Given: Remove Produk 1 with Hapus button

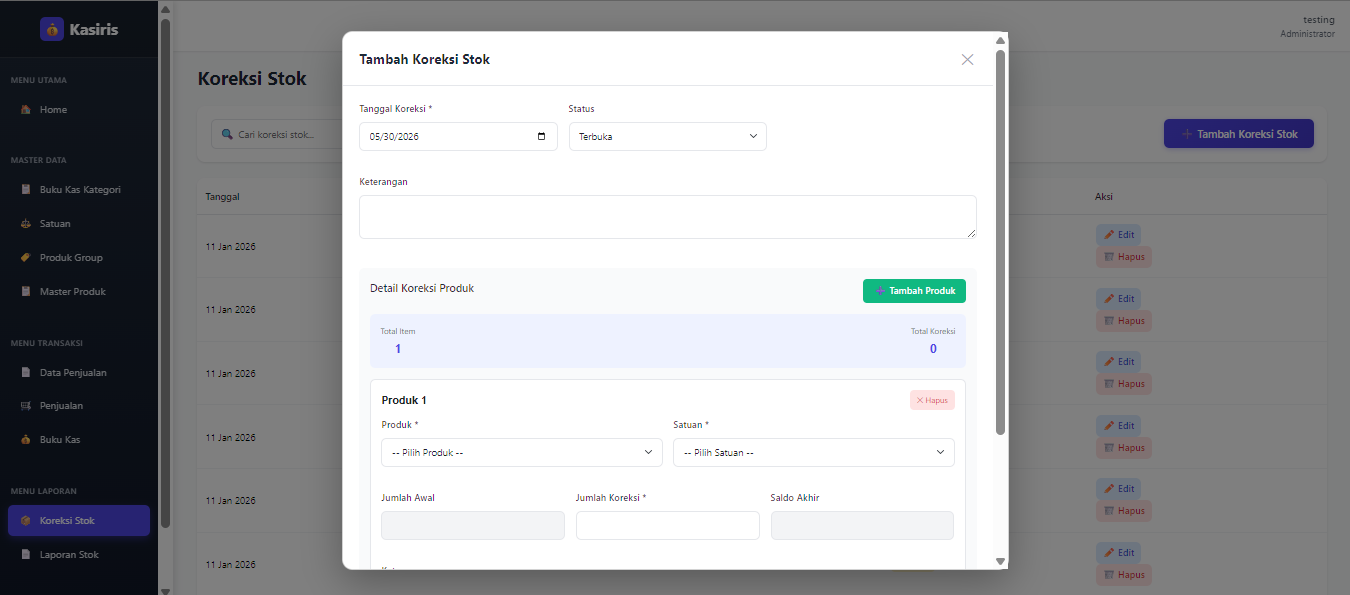Looking at the screenshot, I should [932, 400].
